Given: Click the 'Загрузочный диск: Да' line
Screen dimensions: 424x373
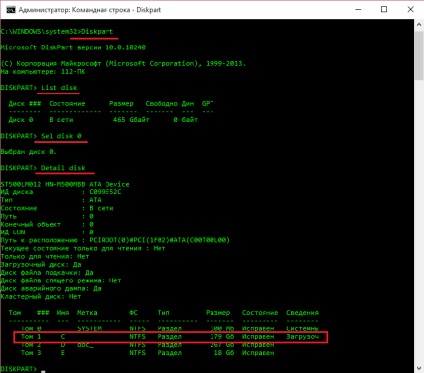Looking at the screenshot, I should (41, 264).
